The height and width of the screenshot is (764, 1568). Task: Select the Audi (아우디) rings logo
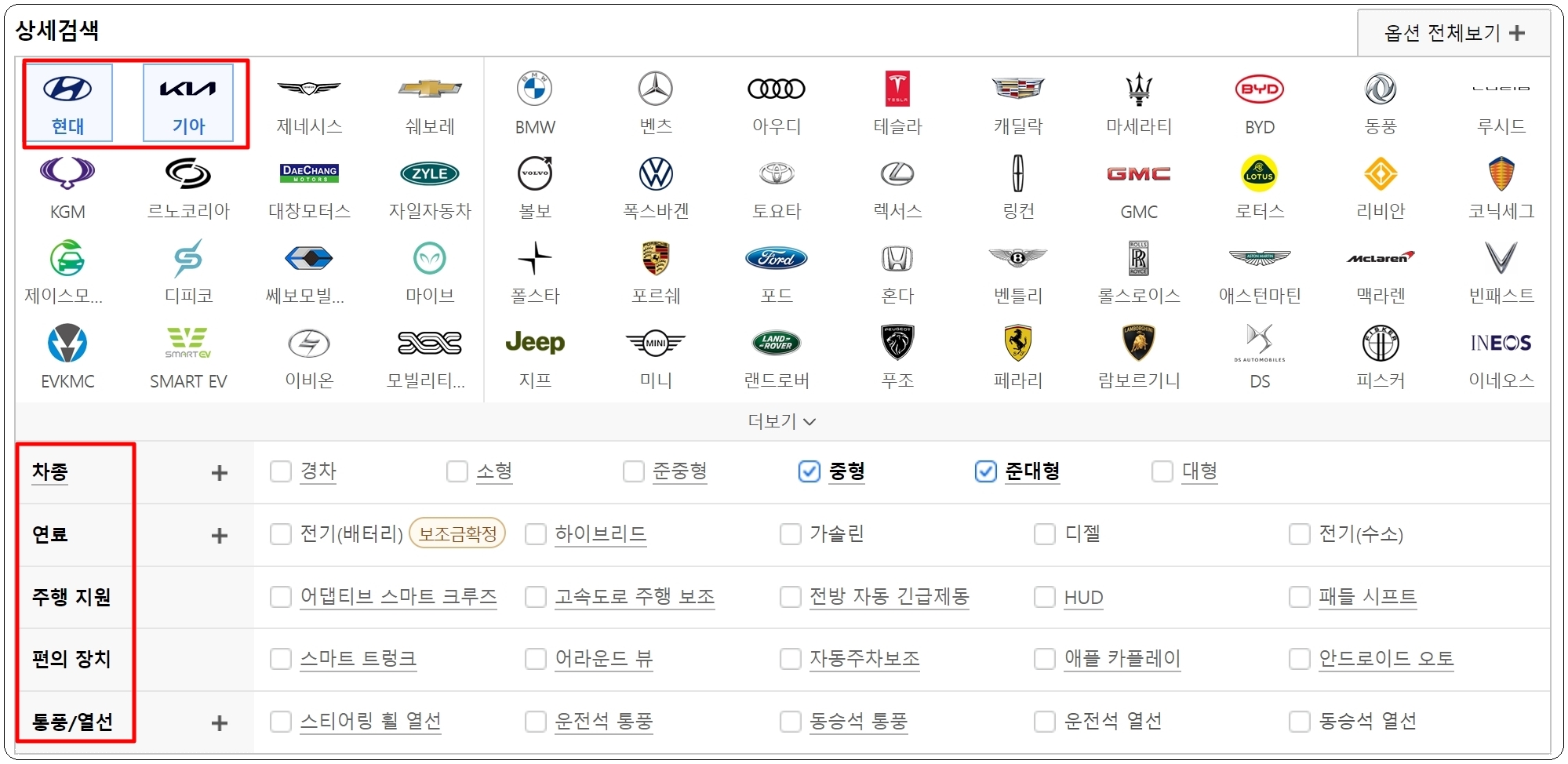pyautogui.click(x=777, y=89)
